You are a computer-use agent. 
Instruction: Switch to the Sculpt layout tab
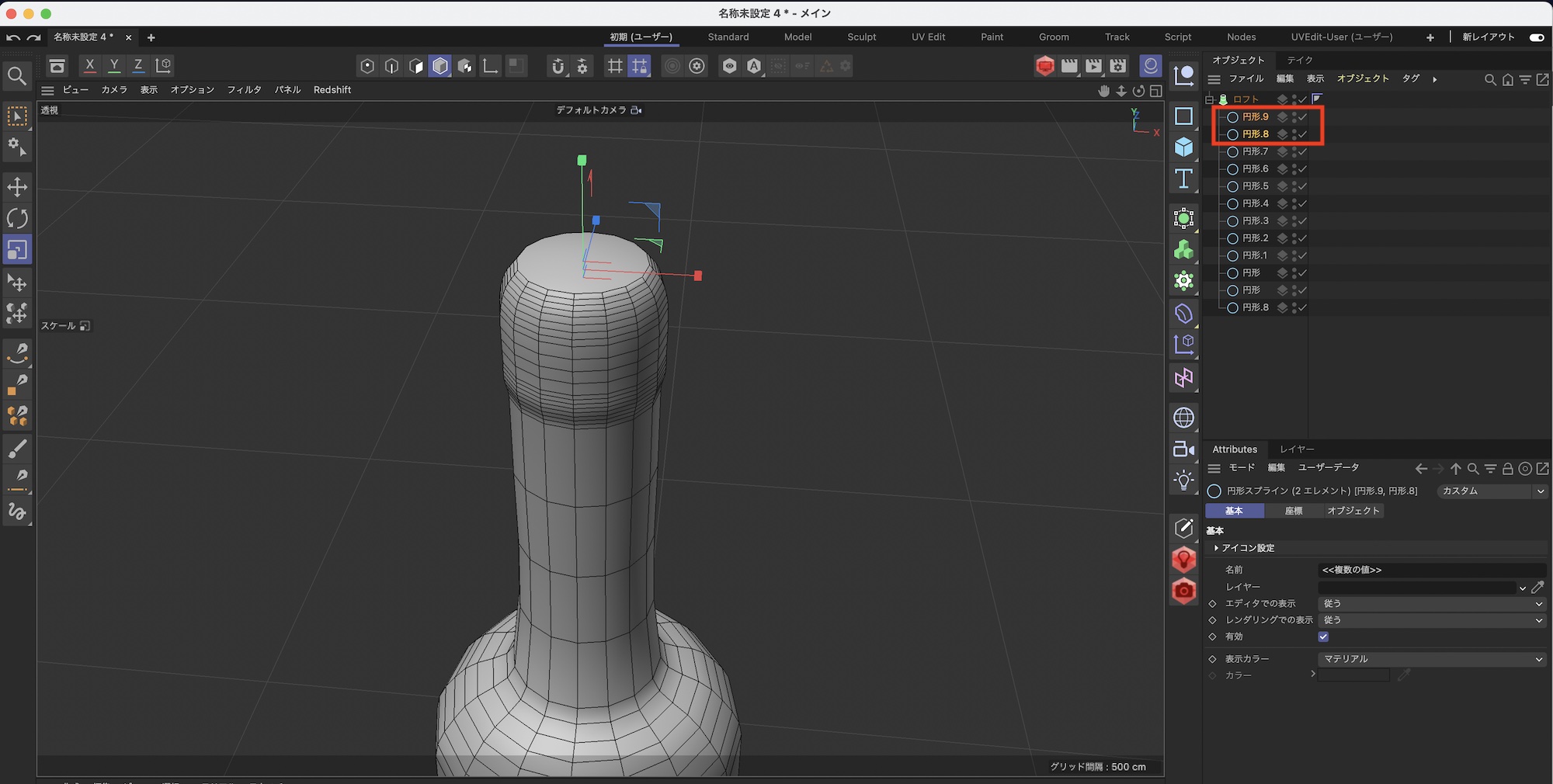pyautogui.click(x=861, y=37)
